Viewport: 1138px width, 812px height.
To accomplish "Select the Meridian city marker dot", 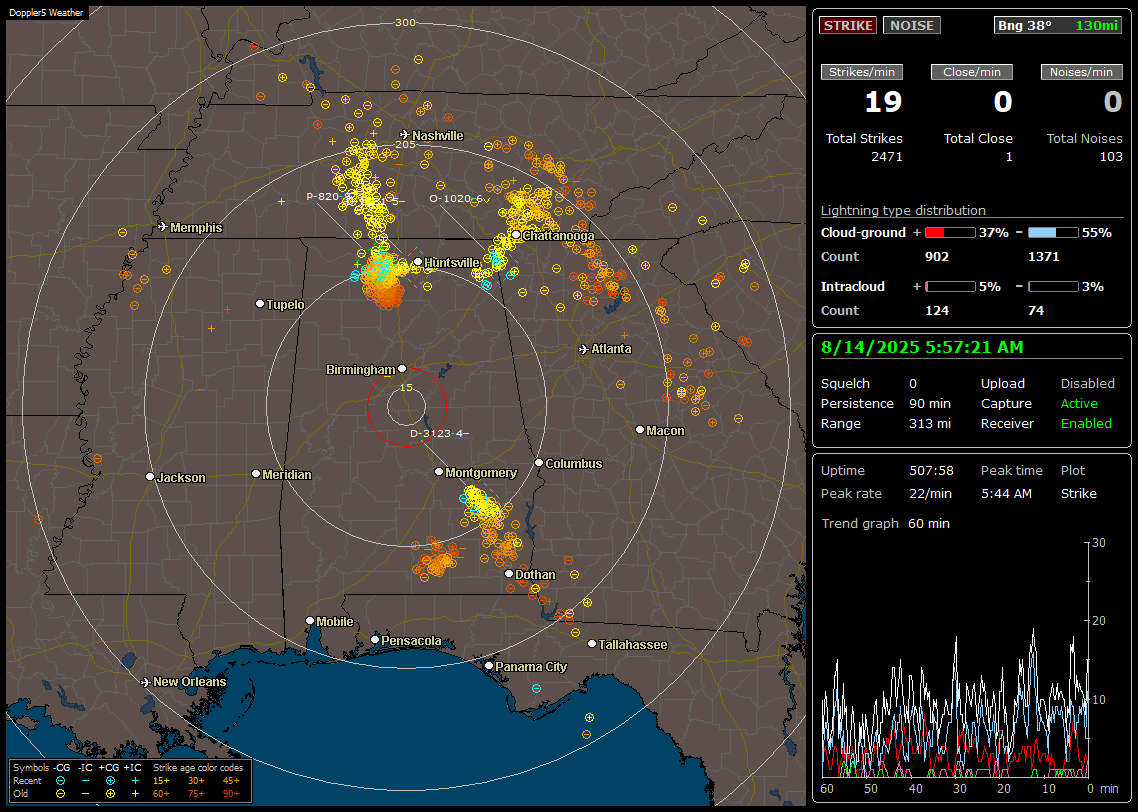I will click(x=256, y=474).
